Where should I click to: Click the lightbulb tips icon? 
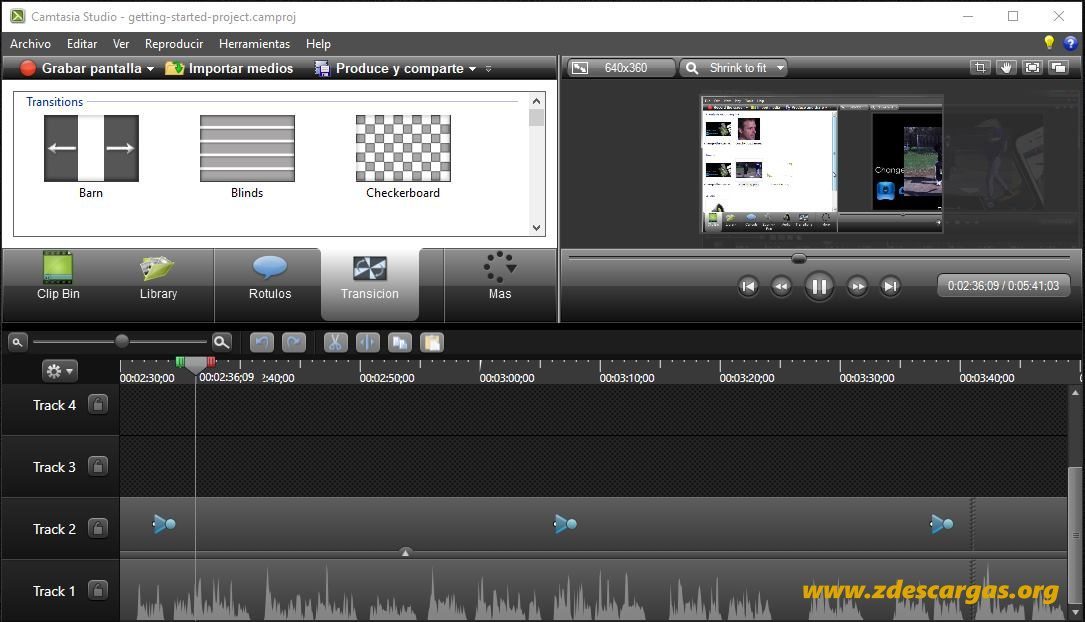1049,43
